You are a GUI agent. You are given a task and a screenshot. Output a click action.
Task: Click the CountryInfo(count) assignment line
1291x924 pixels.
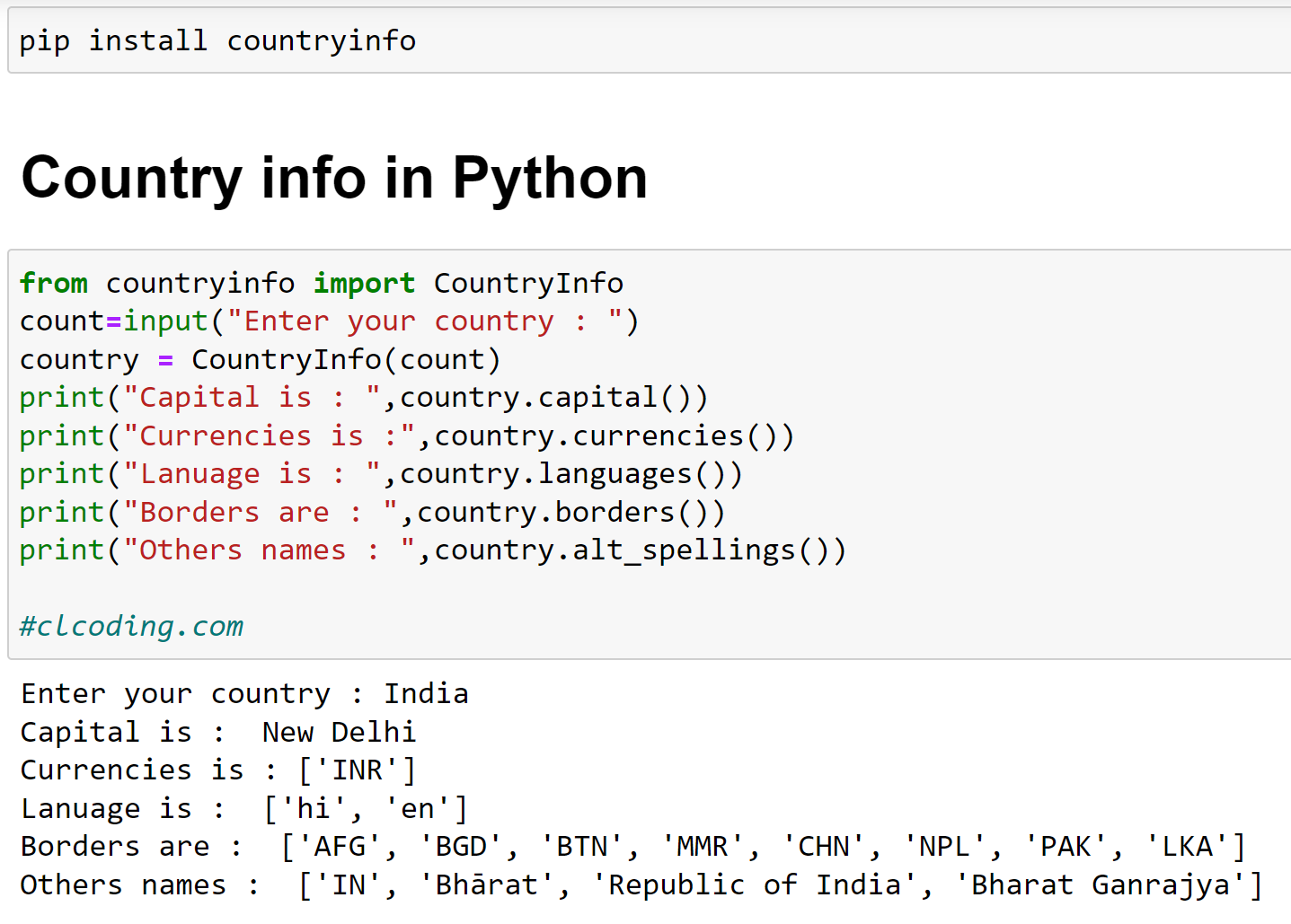point(259,358)
